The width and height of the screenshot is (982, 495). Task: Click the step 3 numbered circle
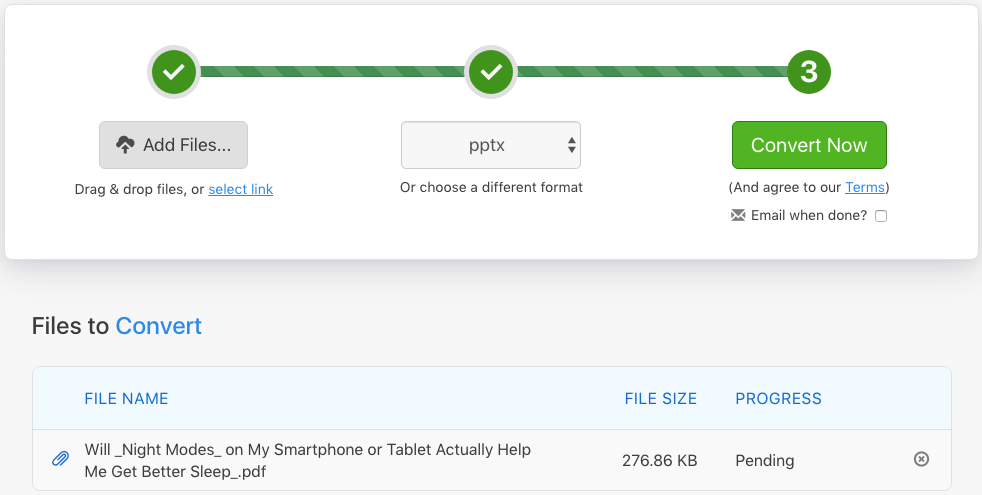click(x=809, y=72)
